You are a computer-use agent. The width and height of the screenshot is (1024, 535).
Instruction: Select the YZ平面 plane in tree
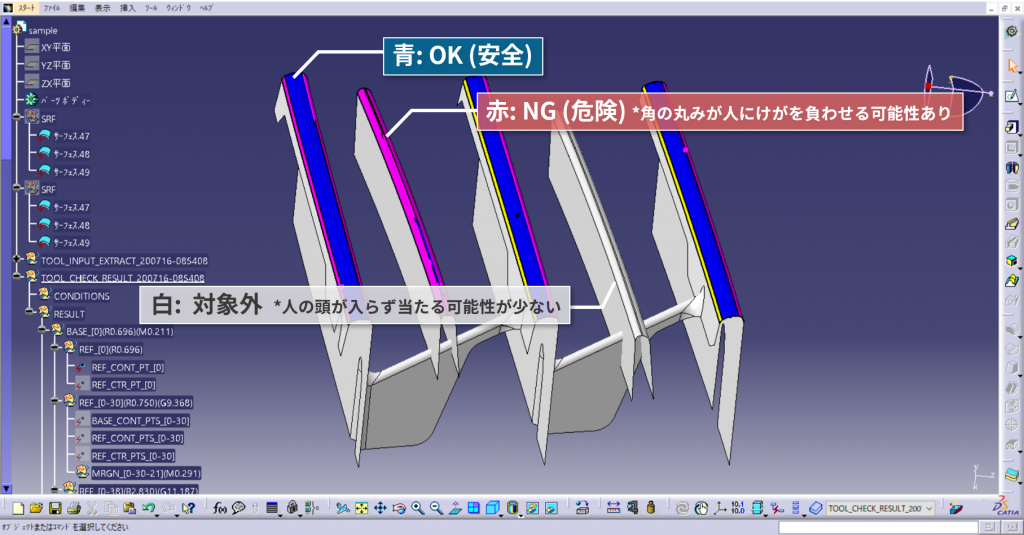coord(56,65)
